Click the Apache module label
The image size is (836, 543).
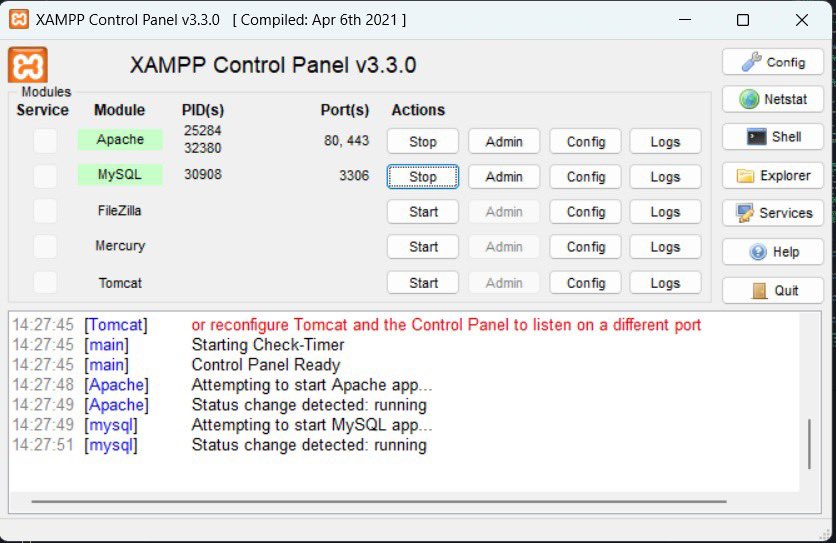[120, 139]
